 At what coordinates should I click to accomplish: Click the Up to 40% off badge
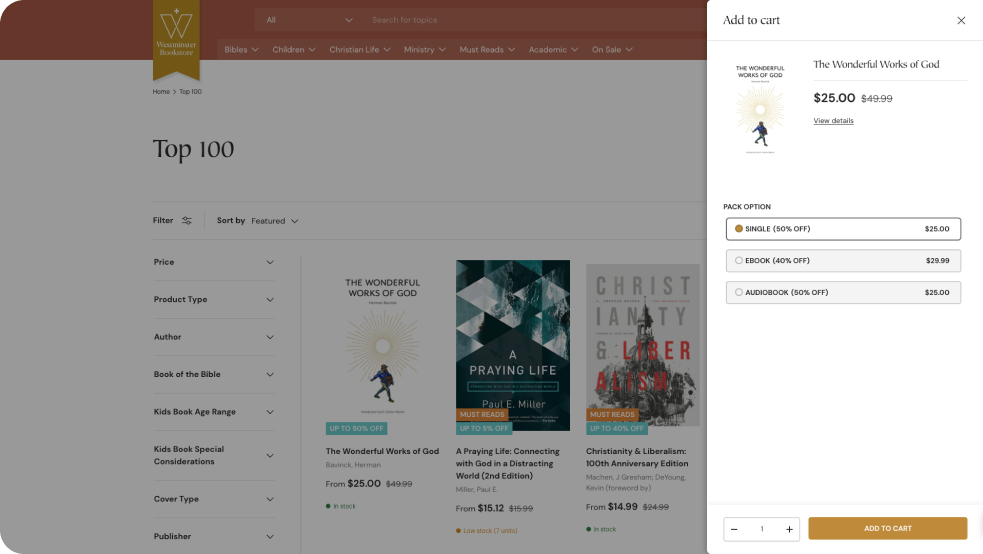click(617, 429)
